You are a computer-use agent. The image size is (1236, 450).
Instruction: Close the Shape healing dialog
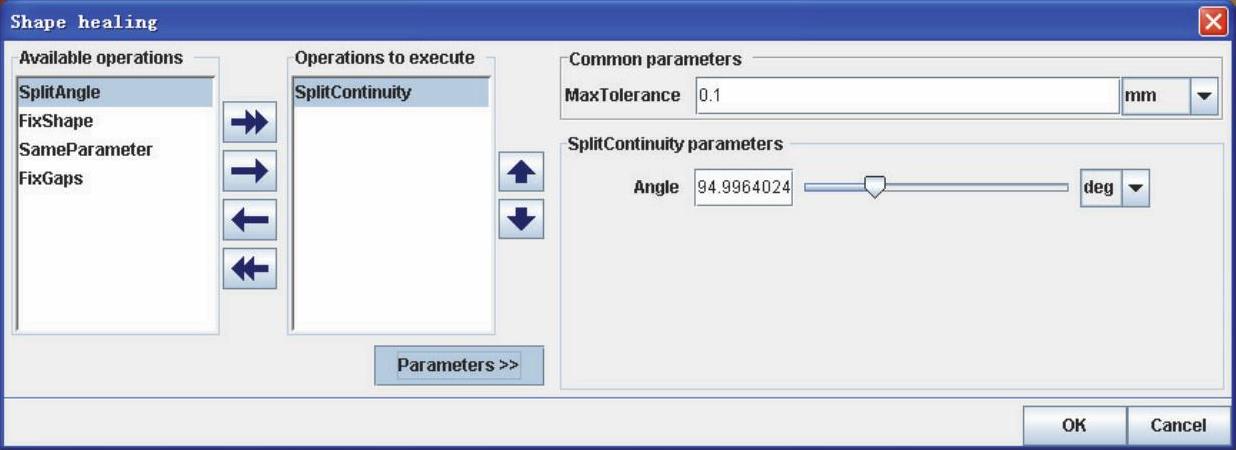[1213, 22]
